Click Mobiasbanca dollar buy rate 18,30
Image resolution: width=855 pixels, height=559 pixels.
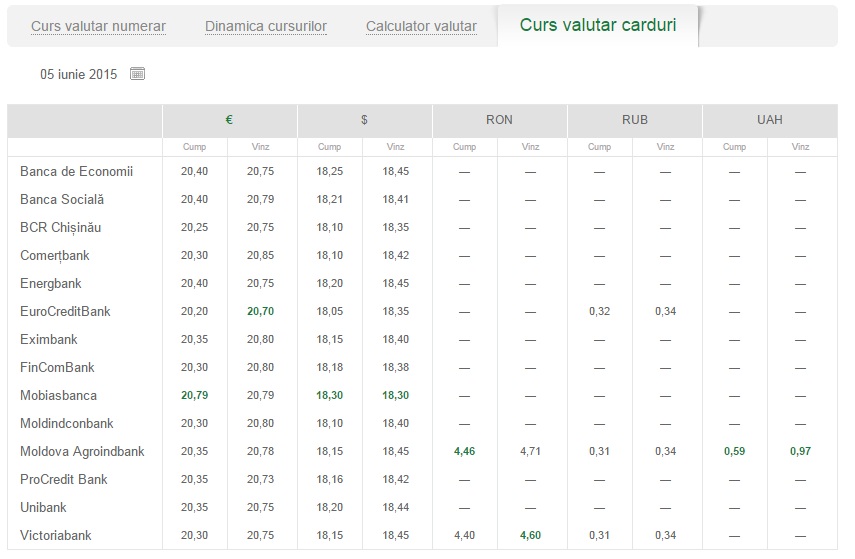(x=329, y=395)
